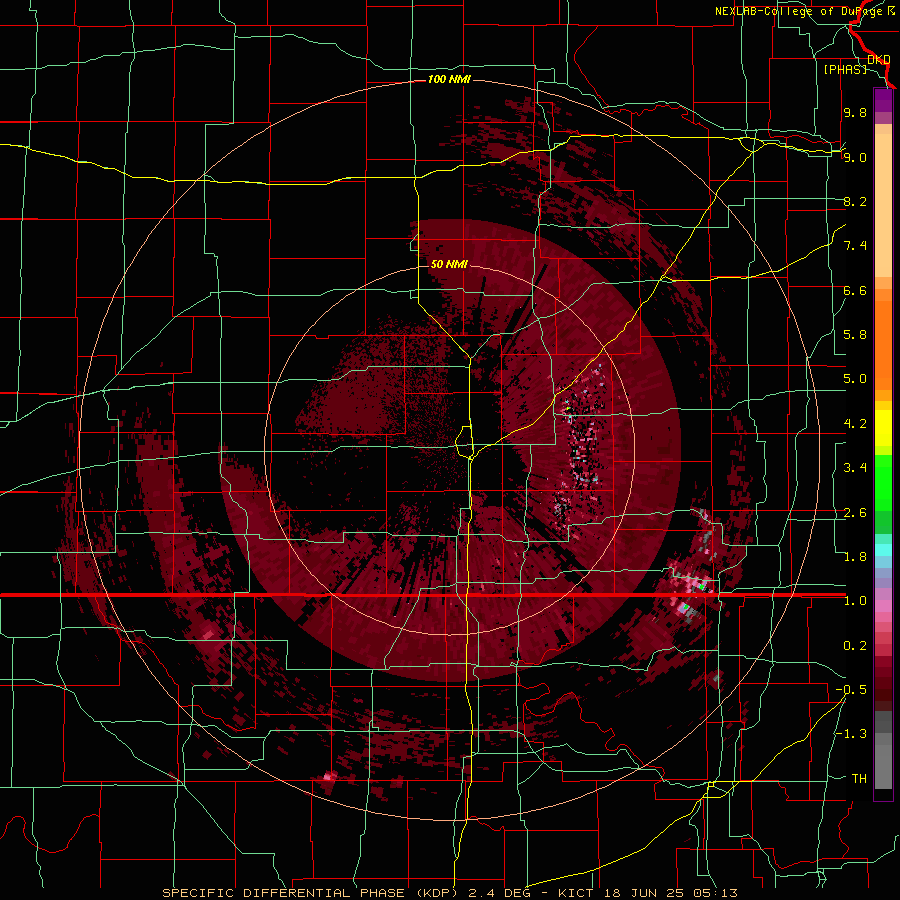Click the 1.8 scale value
900x900 pixels.
855,557
